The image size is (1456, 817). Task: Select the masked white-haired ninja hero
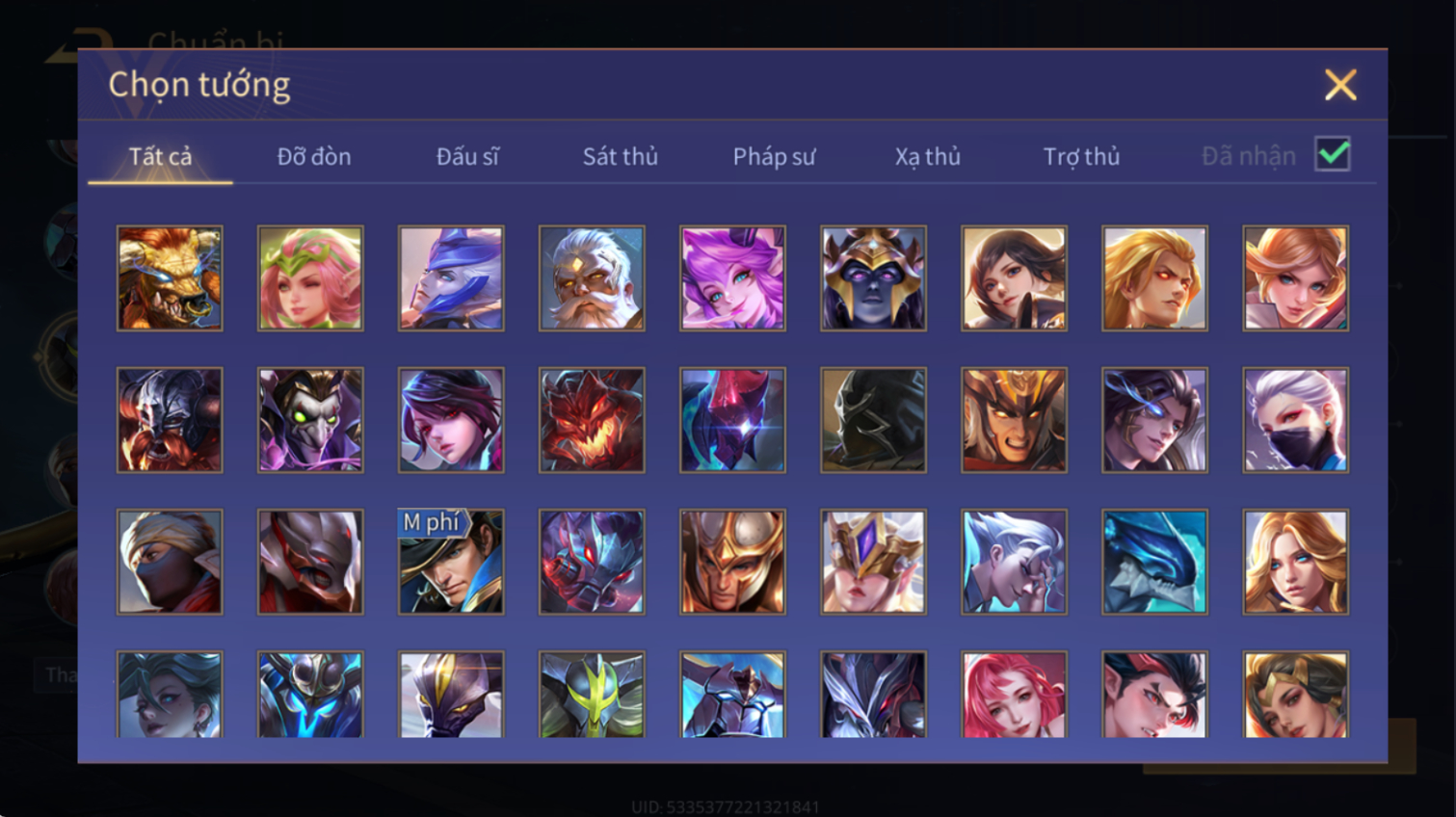pos(1295,420)
